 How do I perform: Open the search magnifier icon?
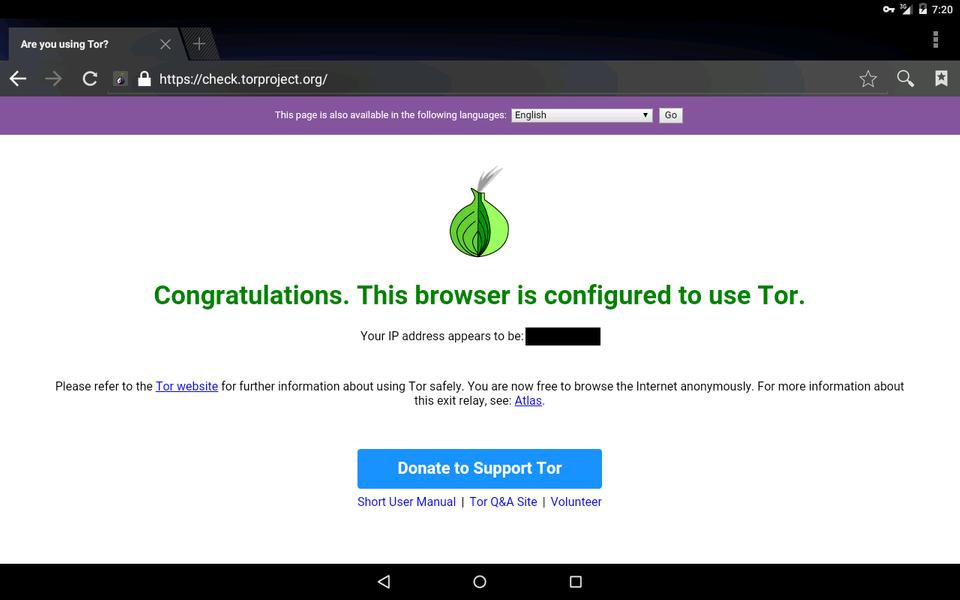[905, 78]
